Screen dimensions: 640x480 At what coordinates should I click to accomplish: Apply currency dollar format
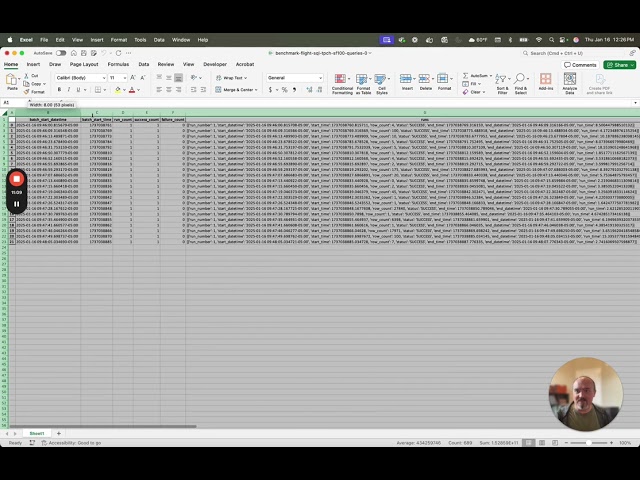[270, 89]
